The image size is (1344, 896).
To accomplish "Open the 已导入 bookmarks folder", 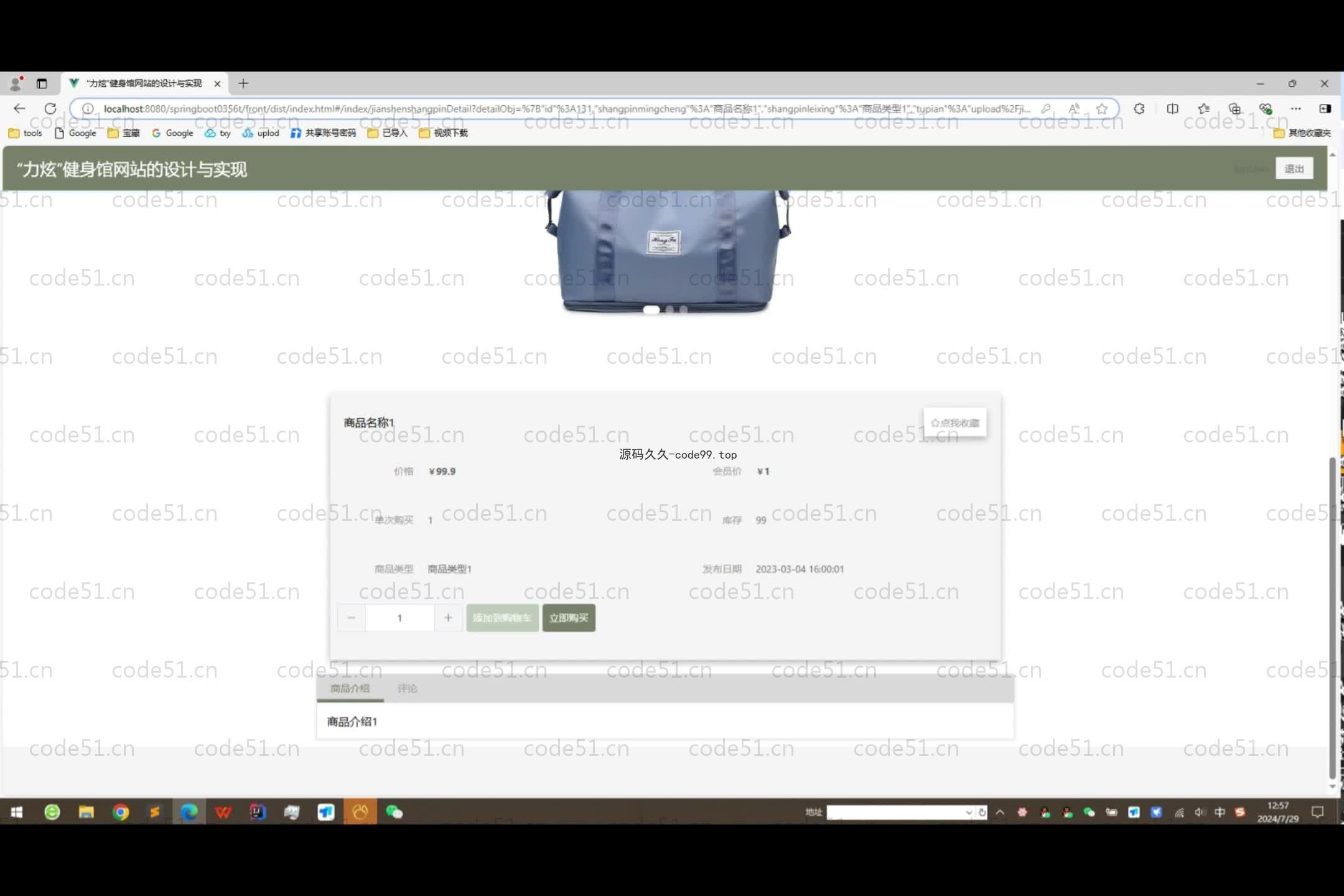I will tap(388, 133).
